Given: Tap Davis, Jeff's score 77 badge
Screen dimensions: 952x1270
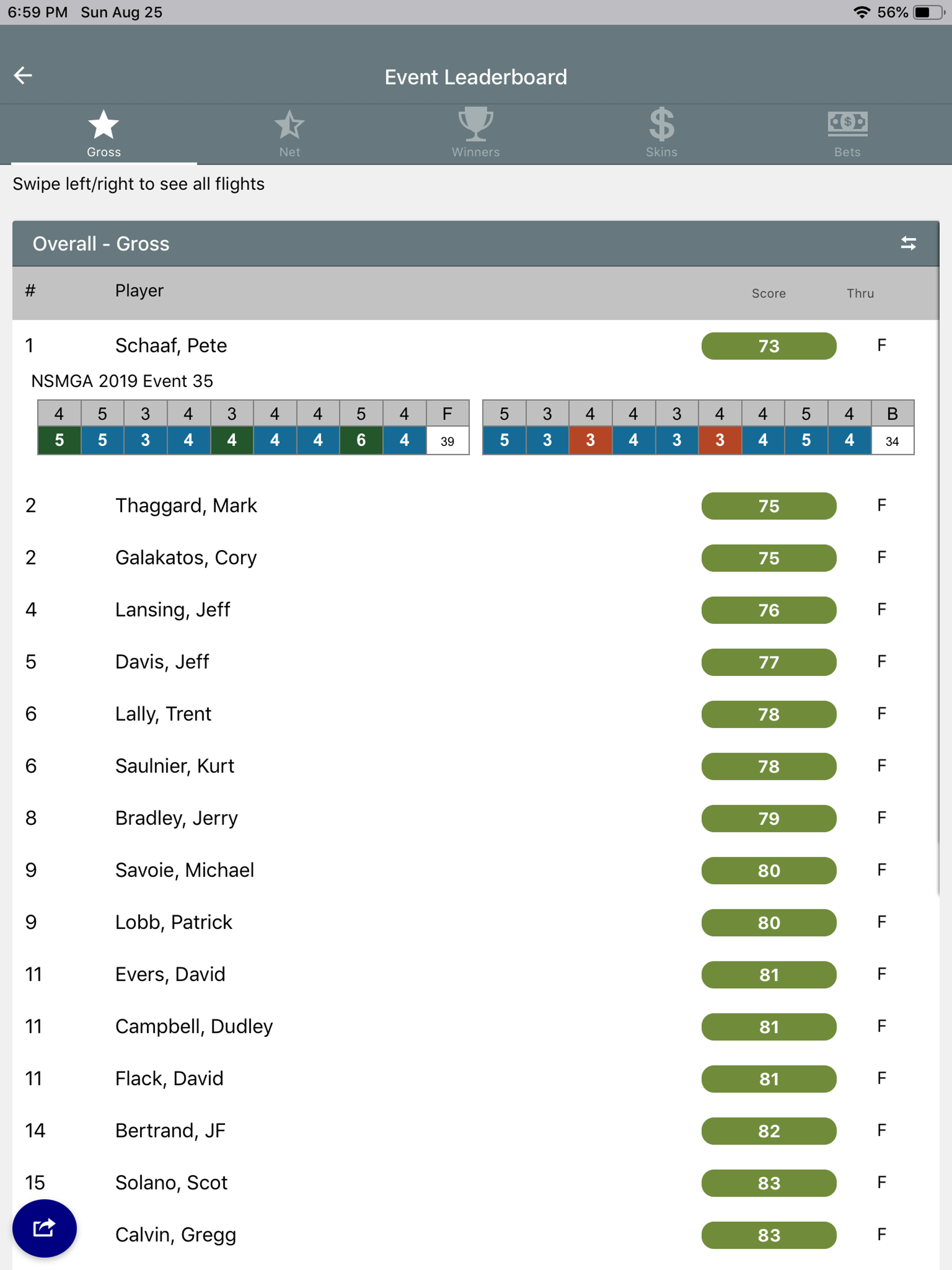Looking at the screenshot, I should point(768,662).
